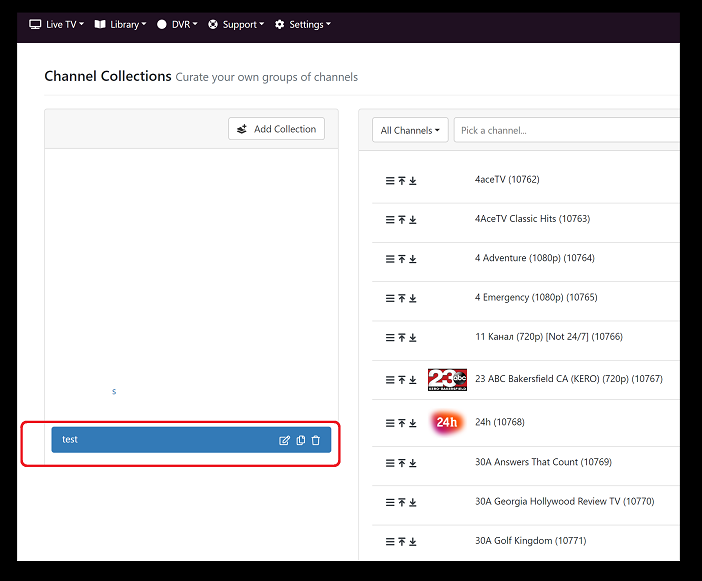Image resolution: width=702 pixels, height=581 pixels.
Task: Click the drag handle beside 4 Adventure channel
Action: 390,259
